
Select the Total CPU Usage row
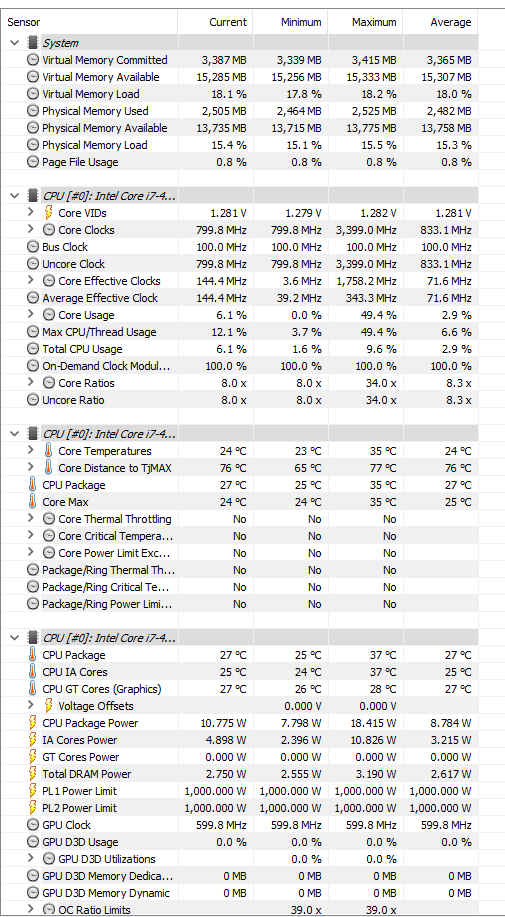[240, 349]
